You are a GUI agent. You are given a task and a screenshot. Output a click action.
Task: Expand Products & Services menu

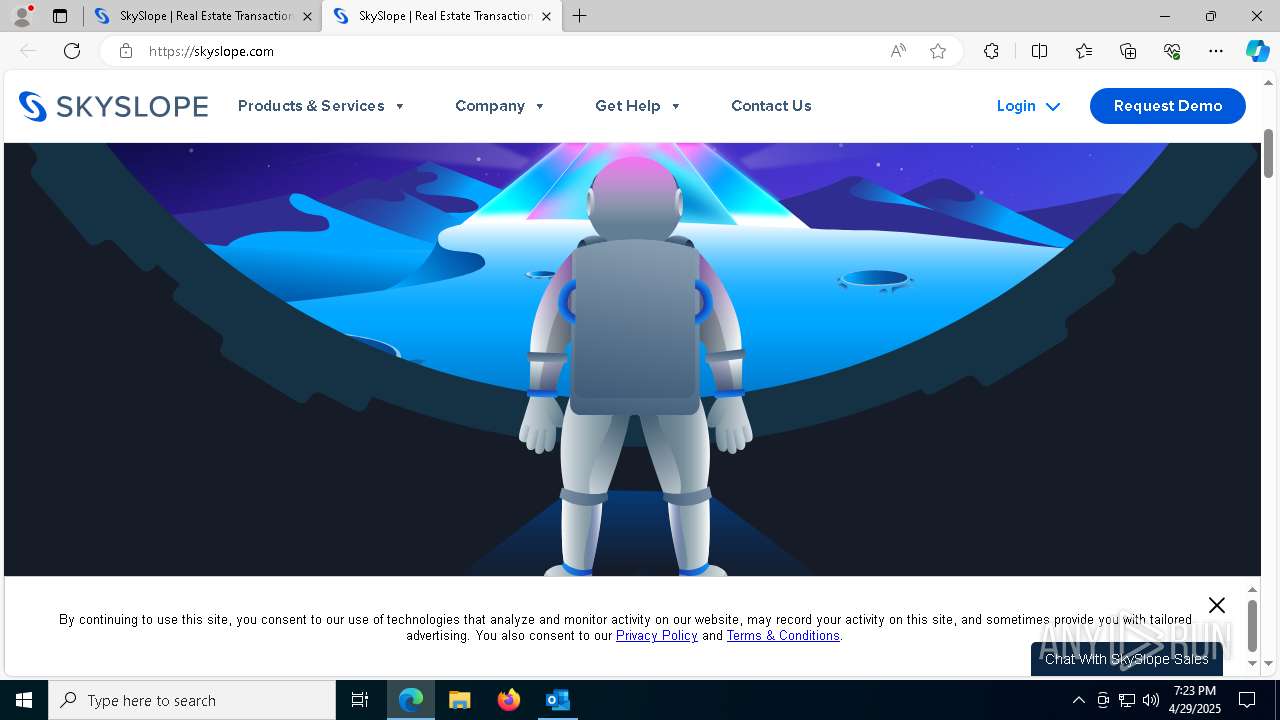321,106
